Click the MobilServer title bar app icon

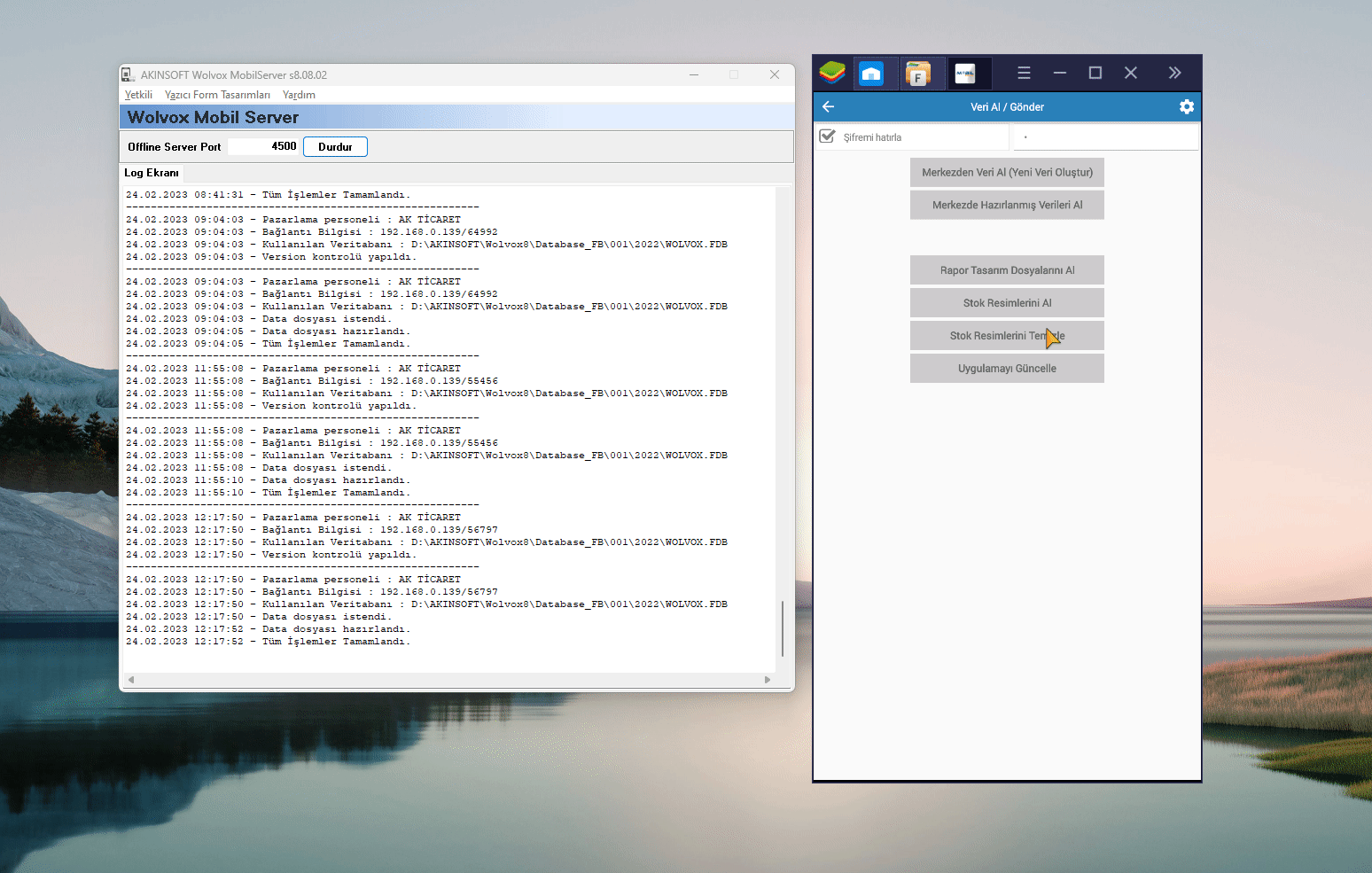(x=128, y=74)
